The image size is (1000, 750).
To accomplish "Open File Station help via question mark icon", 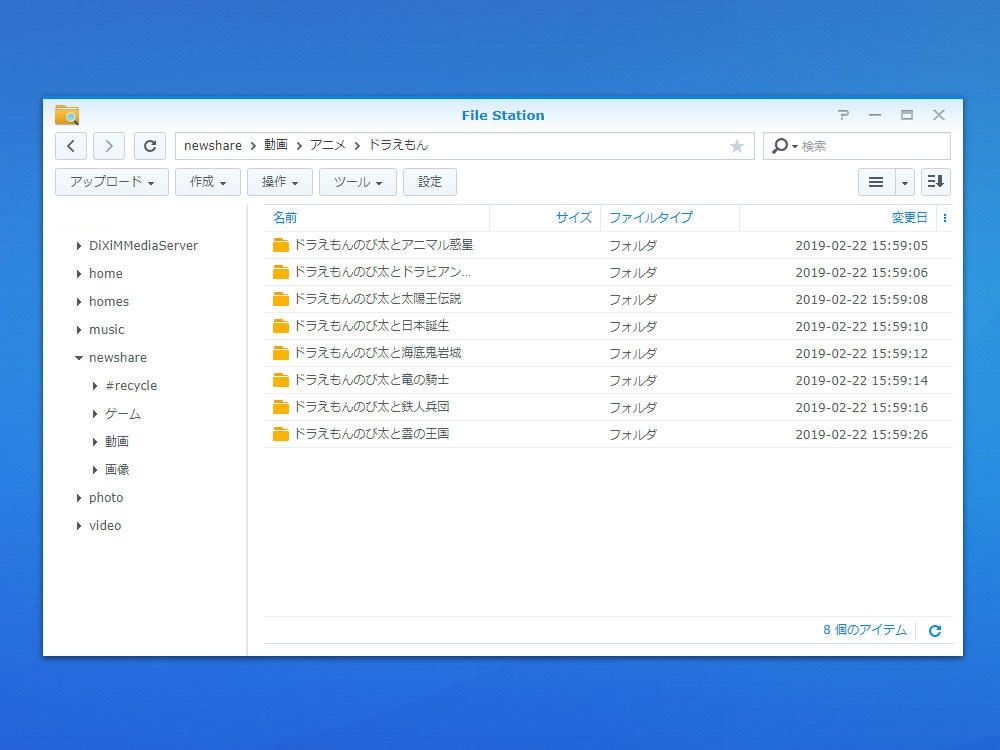I will [843, 115].
